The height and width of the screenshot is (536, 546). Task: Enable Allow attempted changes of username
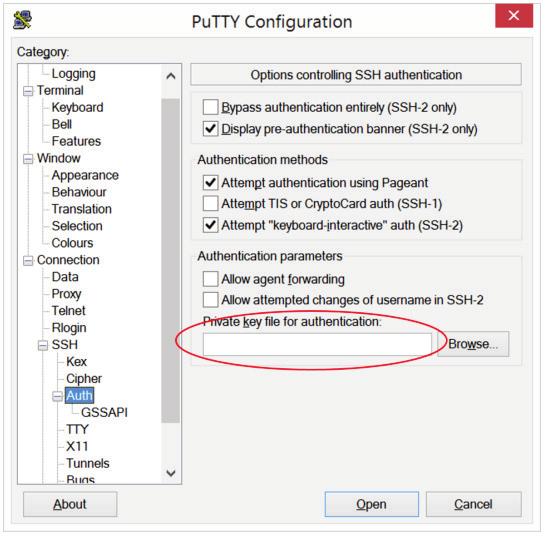click(x=211, y=300)
